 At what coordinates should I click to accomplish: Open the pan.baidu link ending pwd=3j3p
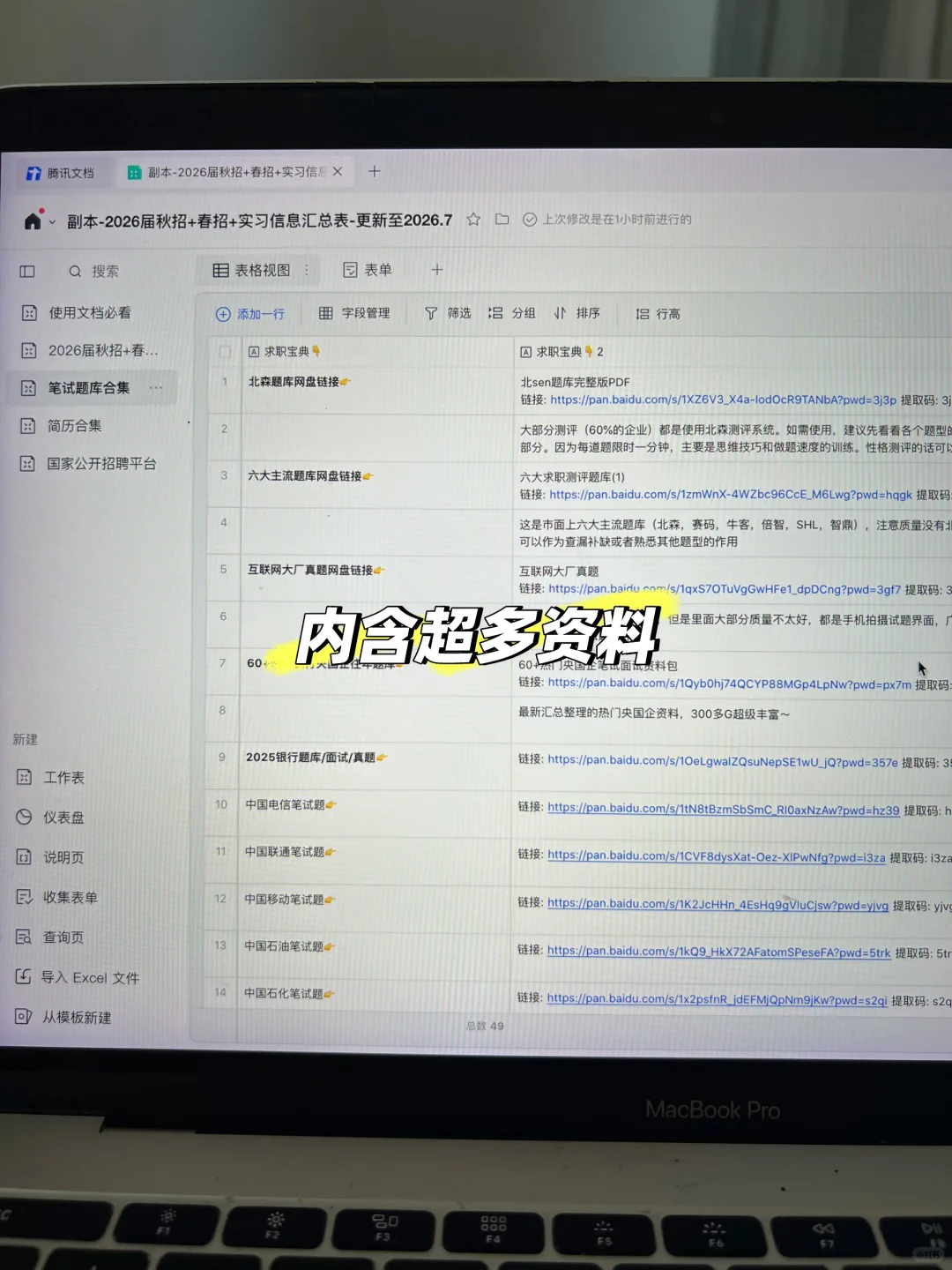723,400
